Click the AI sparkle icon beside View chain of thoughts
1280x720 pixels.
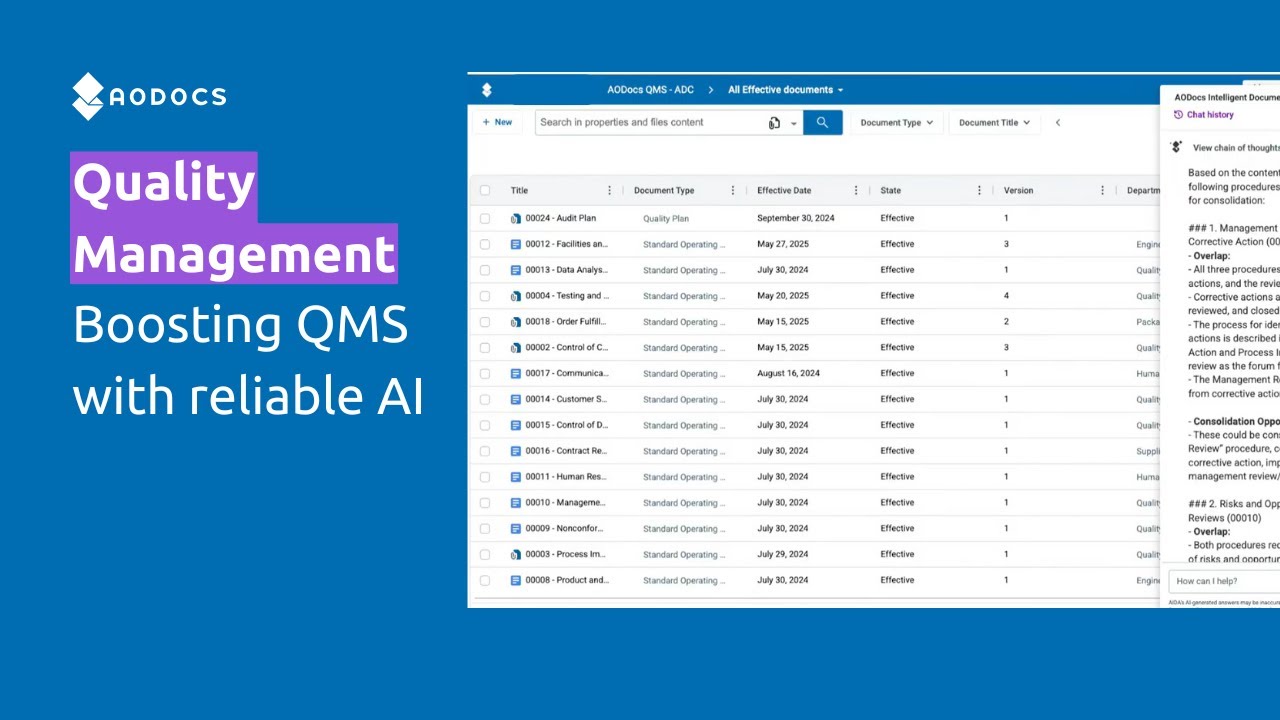tap(1177, 146)
